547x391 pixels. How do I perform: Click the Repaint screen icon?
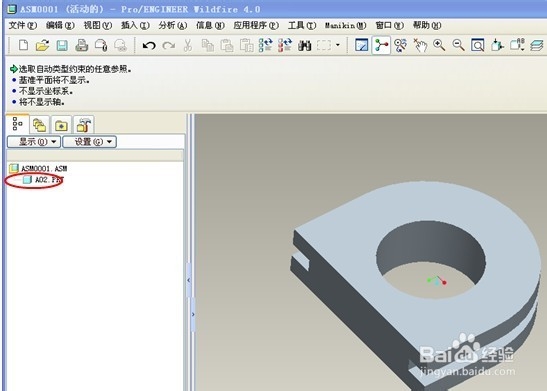tap(361, 45)
